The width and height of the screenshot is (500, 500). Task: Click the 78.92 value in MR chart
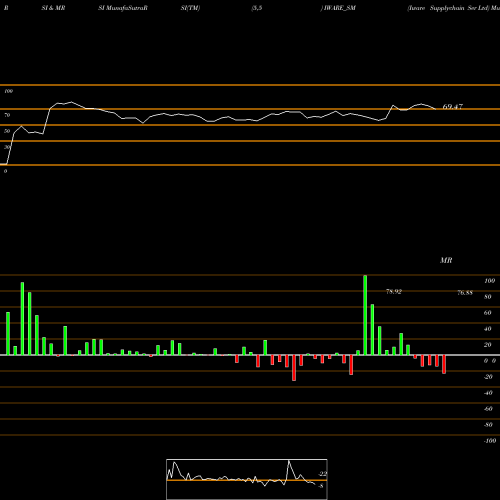coord(394,292)
